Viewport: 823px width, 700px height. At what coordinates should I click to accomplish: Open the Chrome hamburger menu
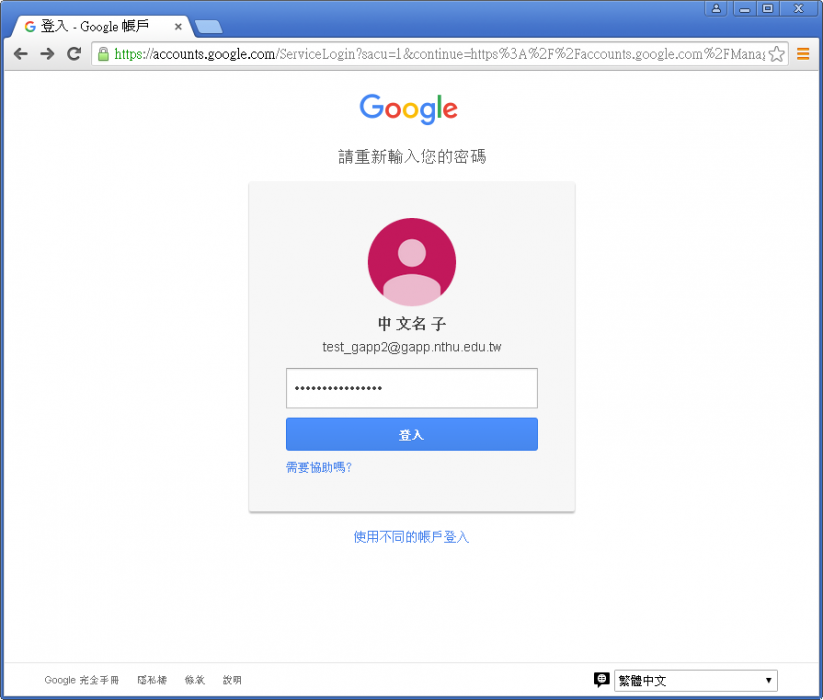tap(803, 54)
